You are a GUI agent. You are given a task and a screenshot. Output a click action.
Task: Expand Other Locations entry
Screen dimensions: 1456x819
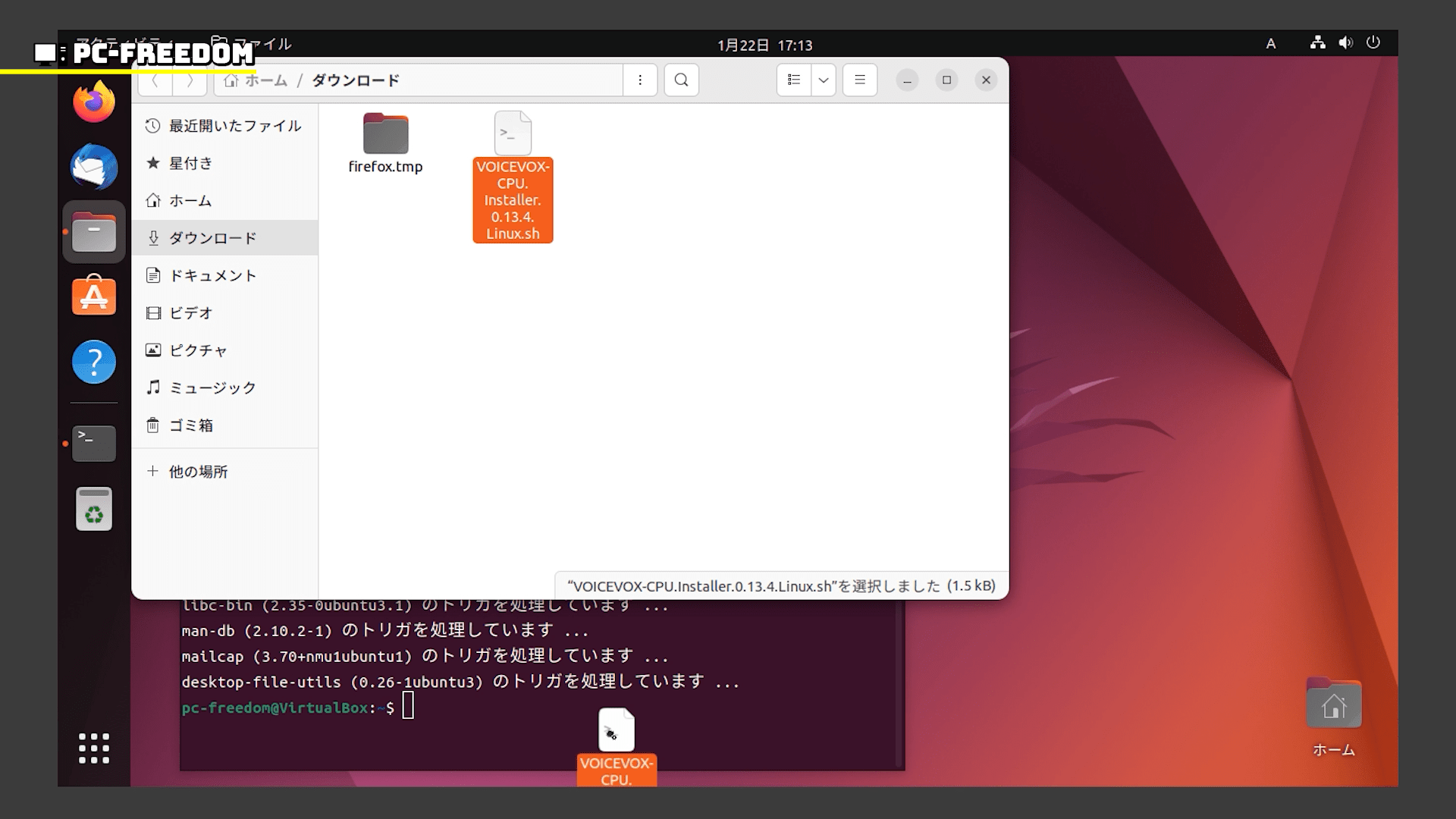pos(197,472)
